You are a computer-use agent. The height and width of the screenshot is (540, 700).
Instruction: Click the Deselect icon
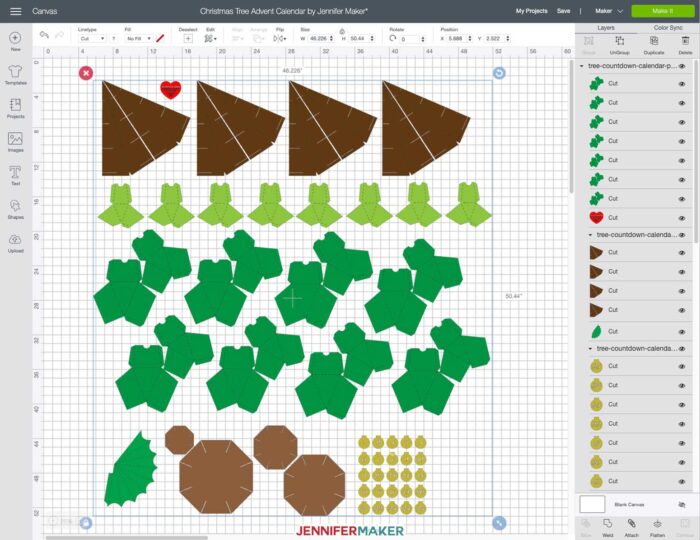(x=188, y=39)
